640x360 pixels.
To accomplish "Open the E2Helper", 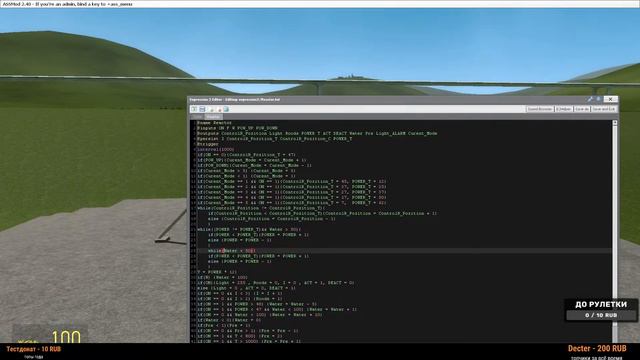I will coord(564,109).
